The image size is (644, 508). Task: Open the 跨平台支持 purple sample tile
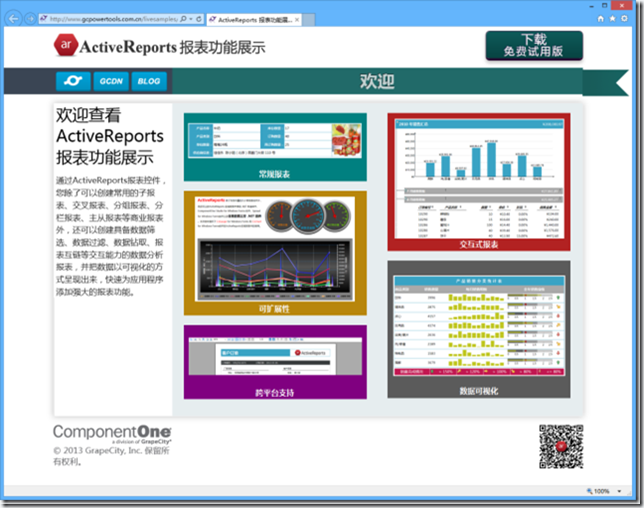click(275, 362)
